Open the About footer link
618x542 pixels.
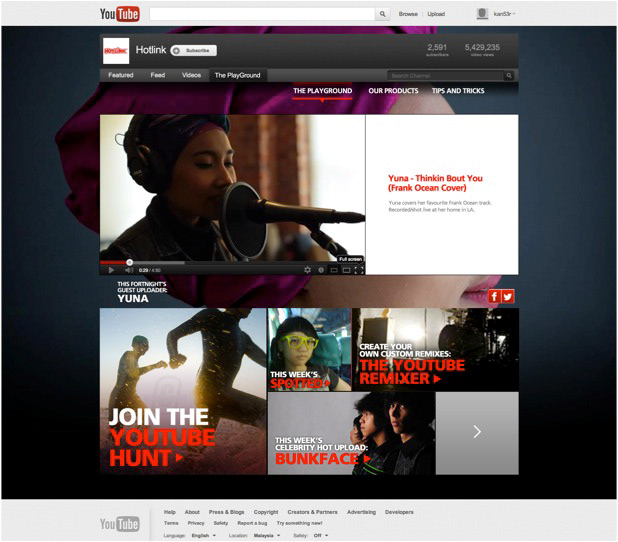tap(192, 512)
